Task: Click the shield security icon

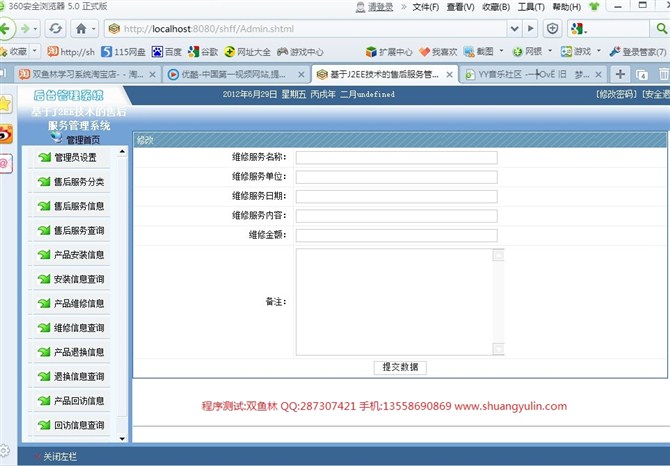Action: click(x=552, y=29)
